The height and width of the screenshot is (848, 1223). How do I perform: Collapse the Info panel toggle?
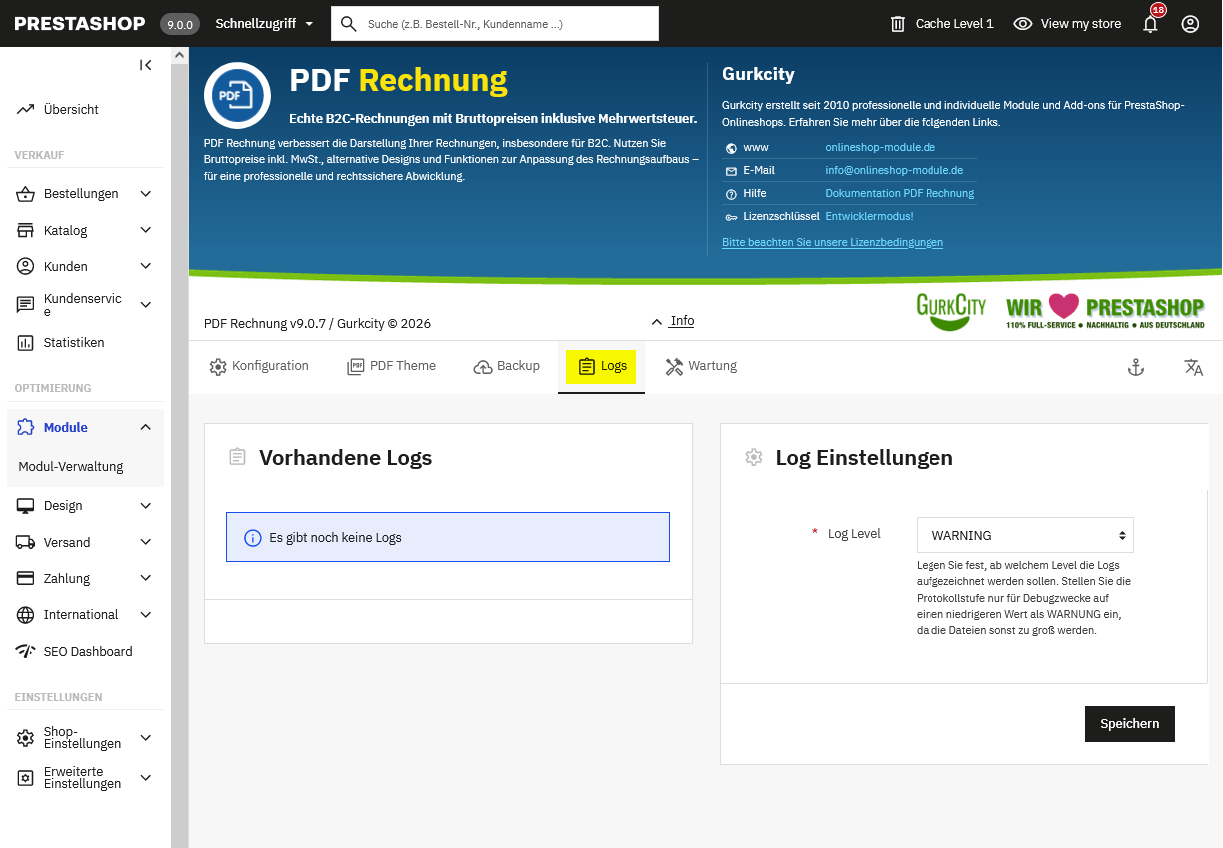[672, 322]
